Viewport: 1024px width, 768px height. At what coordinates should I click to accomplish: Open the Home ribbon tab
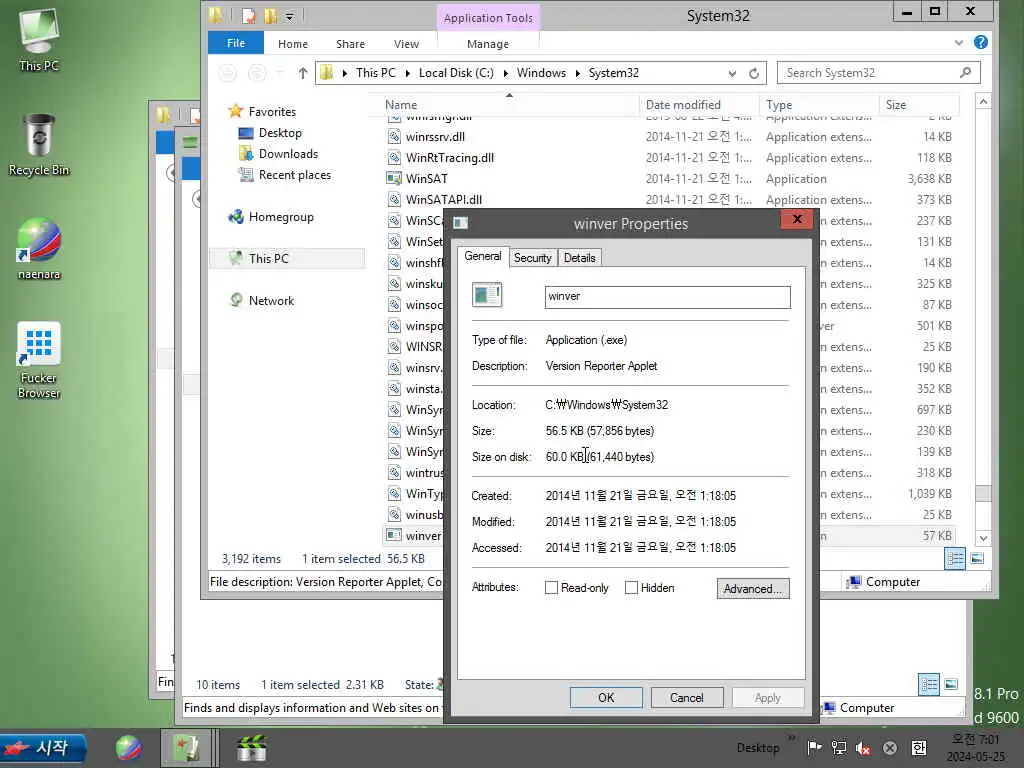pos(293,44)
